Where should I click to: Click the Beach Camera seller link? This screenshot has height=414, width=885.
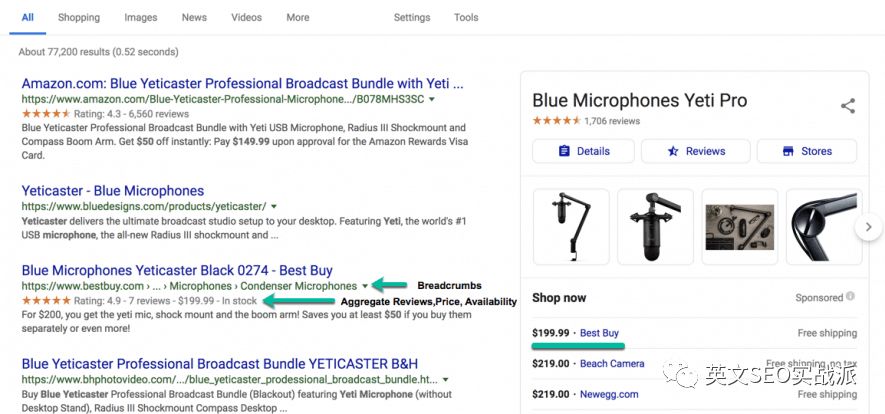(612, 364)
